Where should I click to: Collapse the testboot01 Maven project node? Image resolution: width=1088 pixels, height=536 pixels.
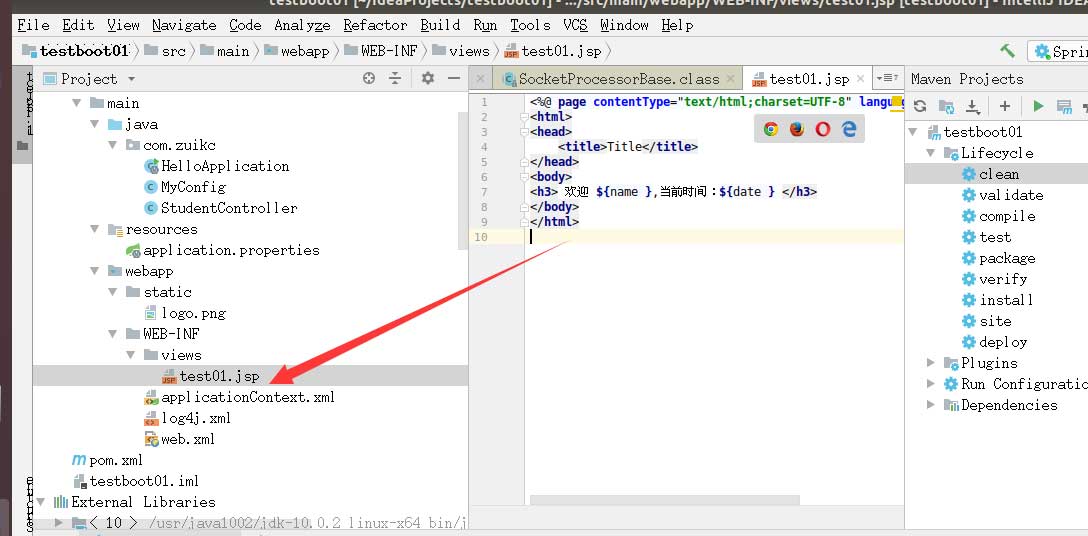click(914, 132)
